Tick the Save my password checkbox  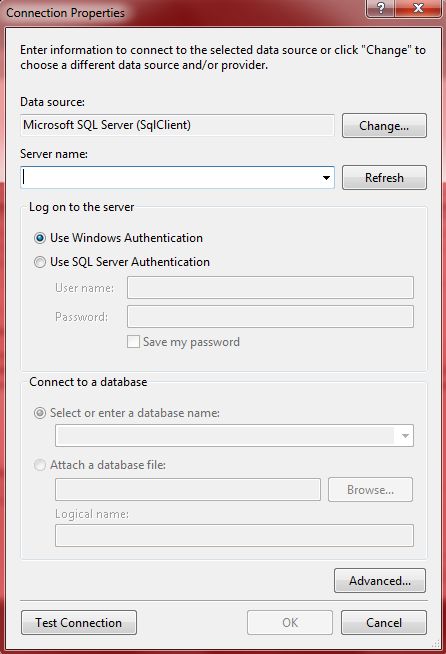point(133,342)
